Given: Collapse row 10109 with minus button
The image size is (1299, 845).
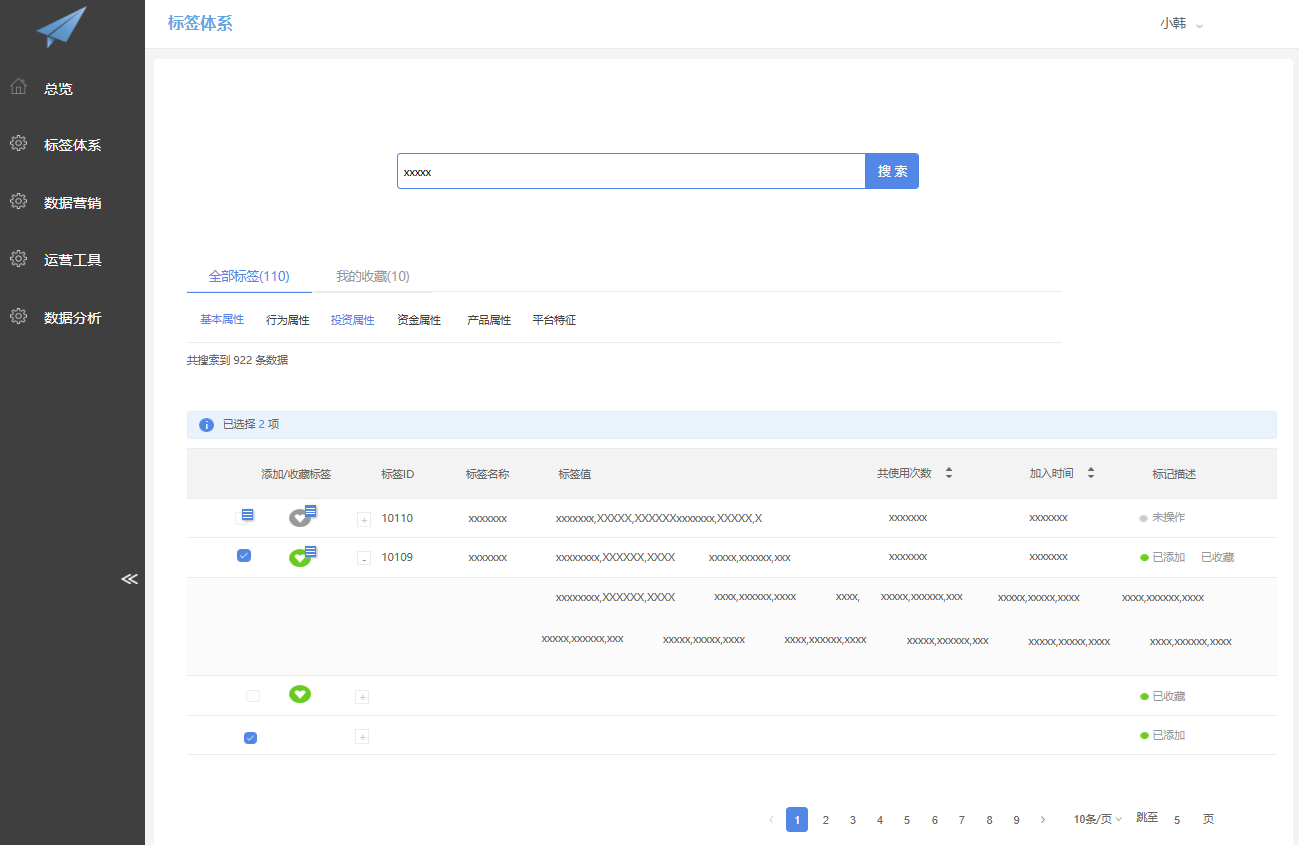Looking at the screenshot, I should pyautogui.click(x=363, y=558).
